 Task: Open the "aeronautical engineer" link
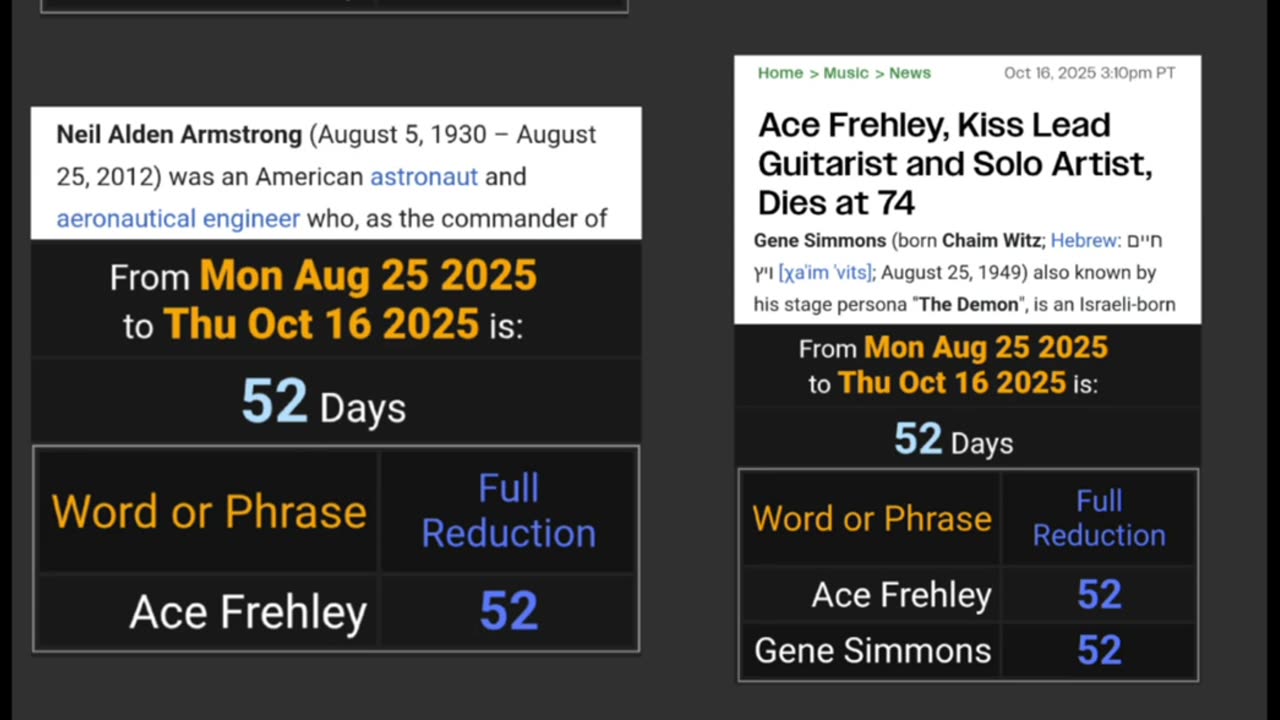point(178,219)
